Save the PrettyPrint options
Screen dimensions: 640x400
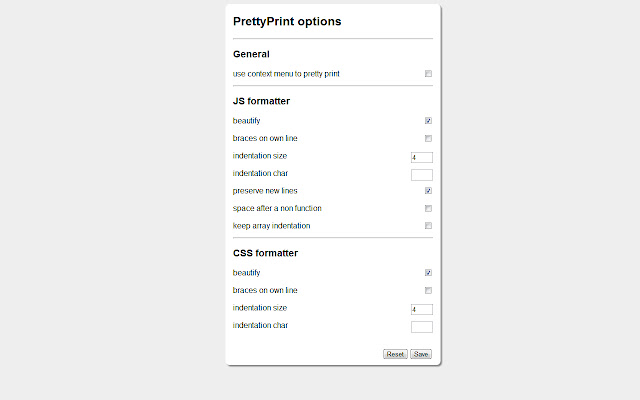[x=421, y=354]
